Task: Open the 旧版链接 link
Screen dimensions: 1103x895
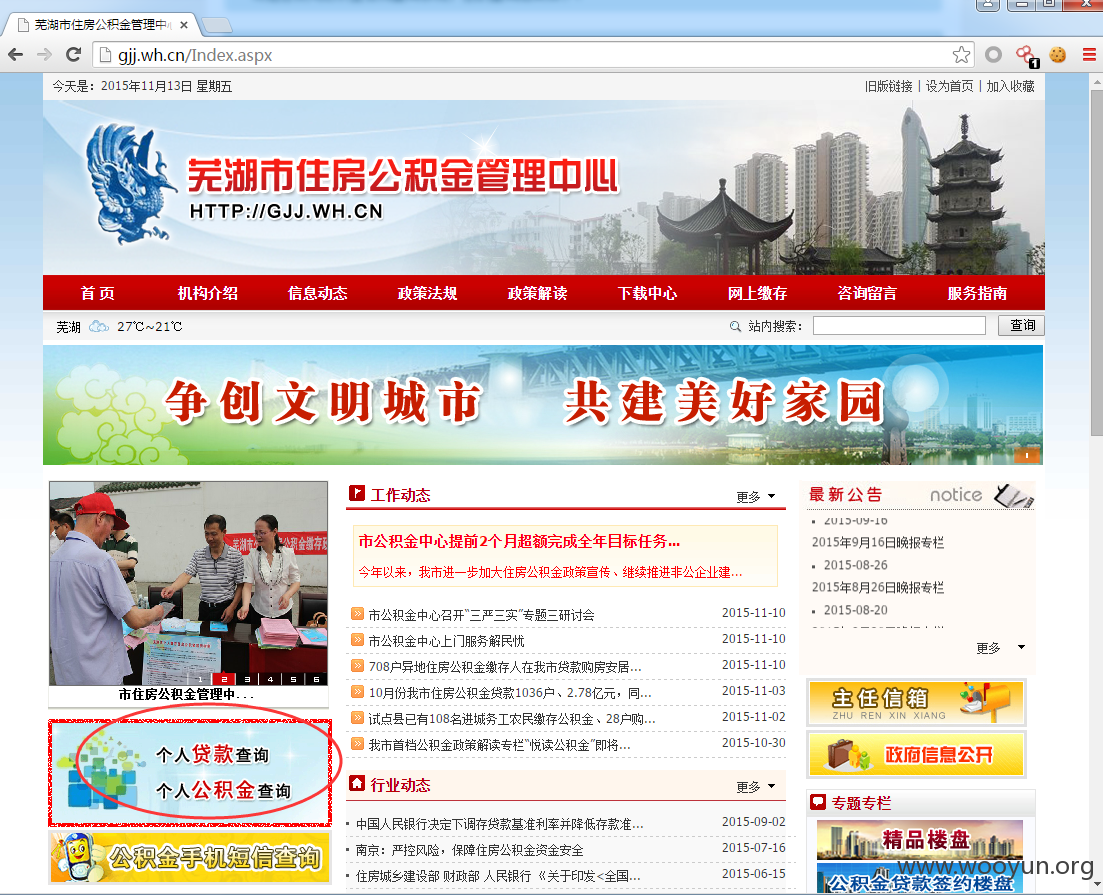Action: [x=888, y=87]
